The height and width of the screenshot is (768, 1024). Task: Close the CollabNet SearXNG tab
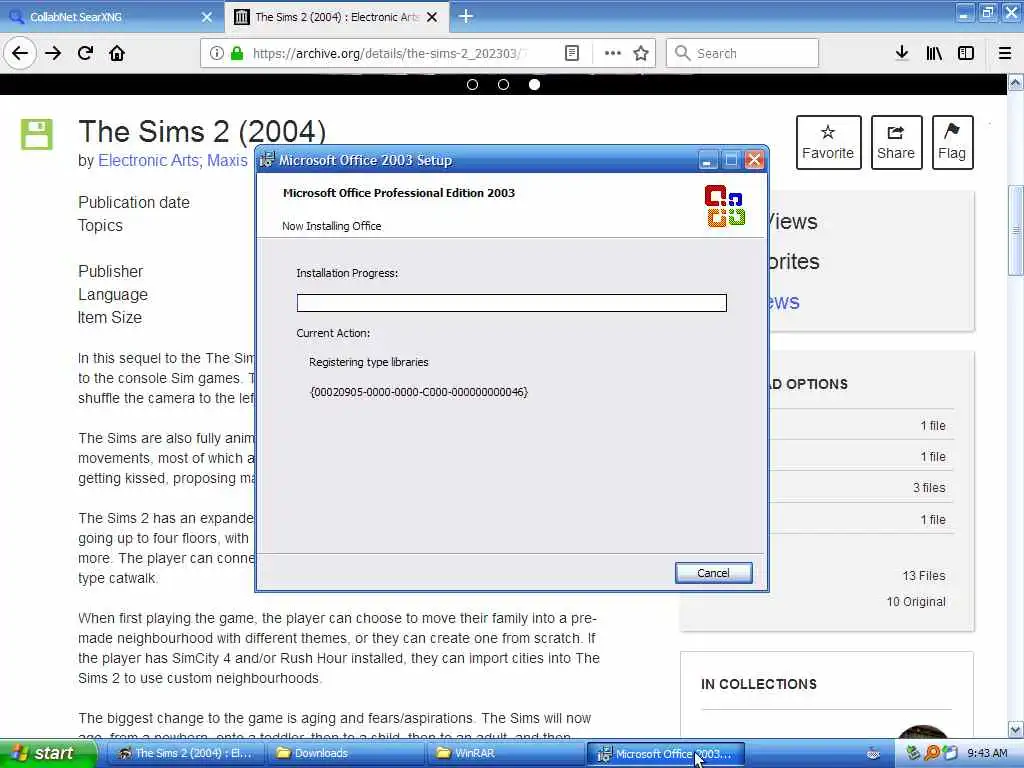point(207,17)
